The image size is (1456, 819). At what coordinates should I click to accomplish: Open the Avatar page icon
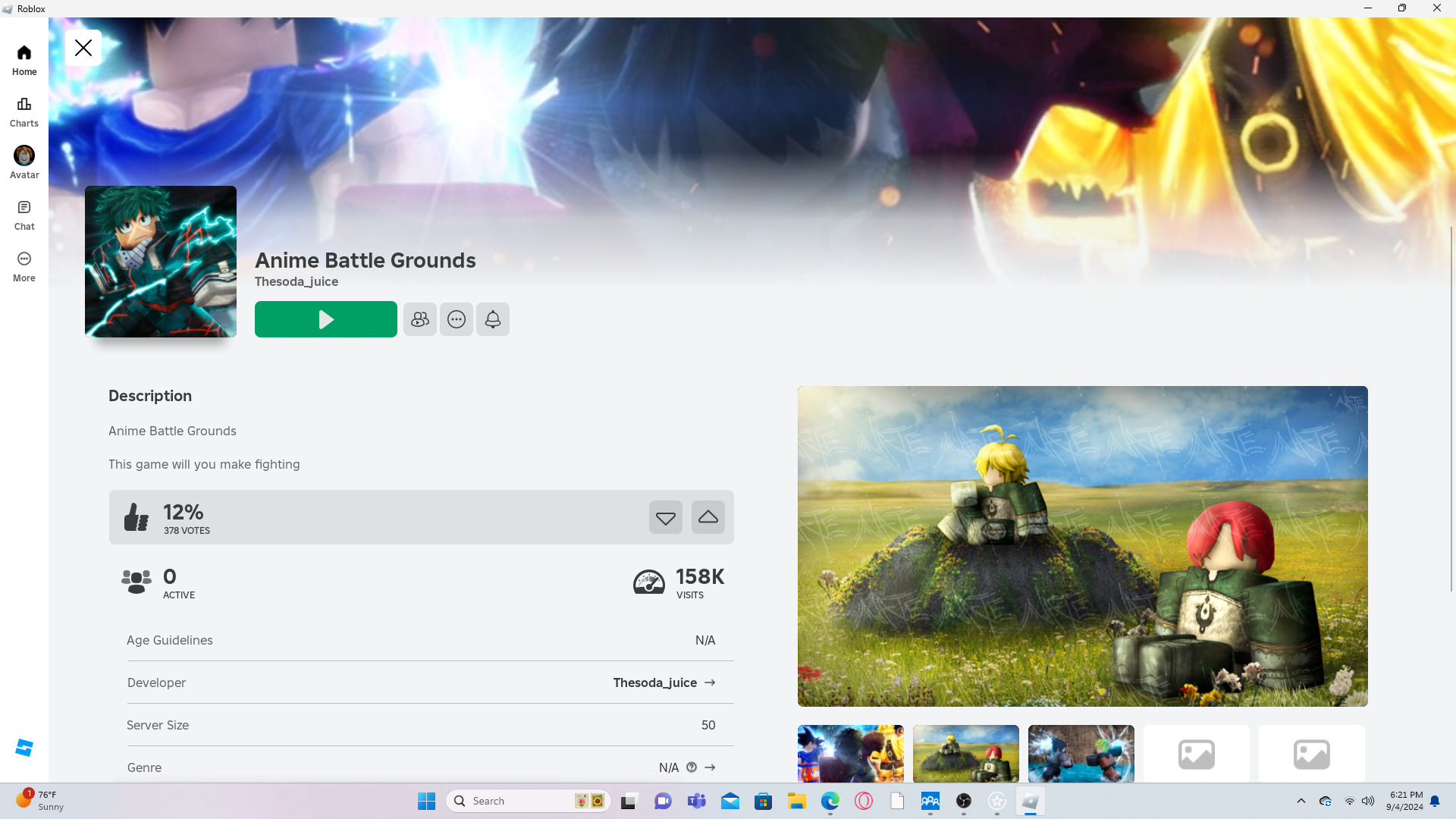(24, 162)
